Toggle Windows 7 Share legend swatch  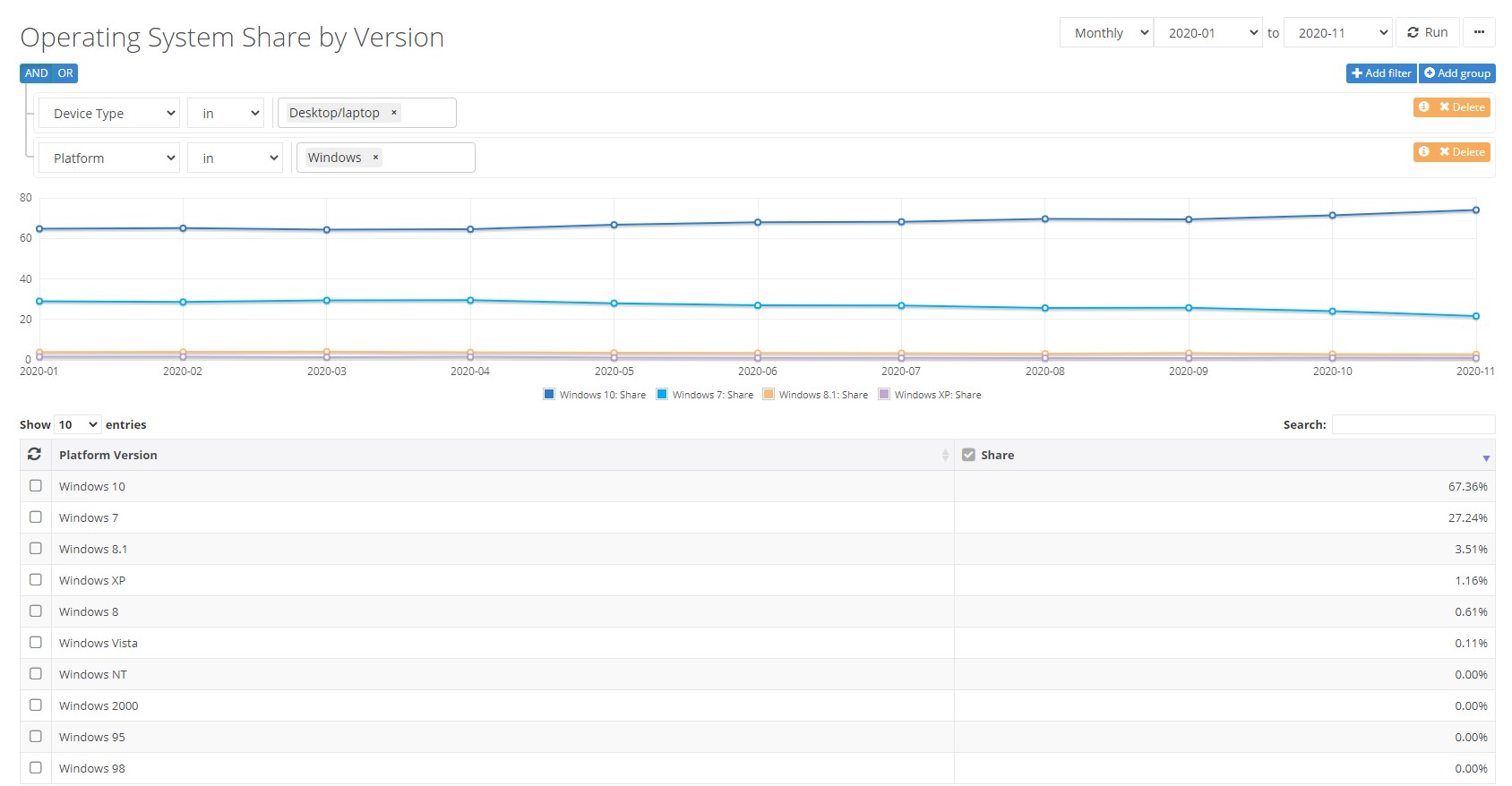pyautogui.click(x=662, y=395)
